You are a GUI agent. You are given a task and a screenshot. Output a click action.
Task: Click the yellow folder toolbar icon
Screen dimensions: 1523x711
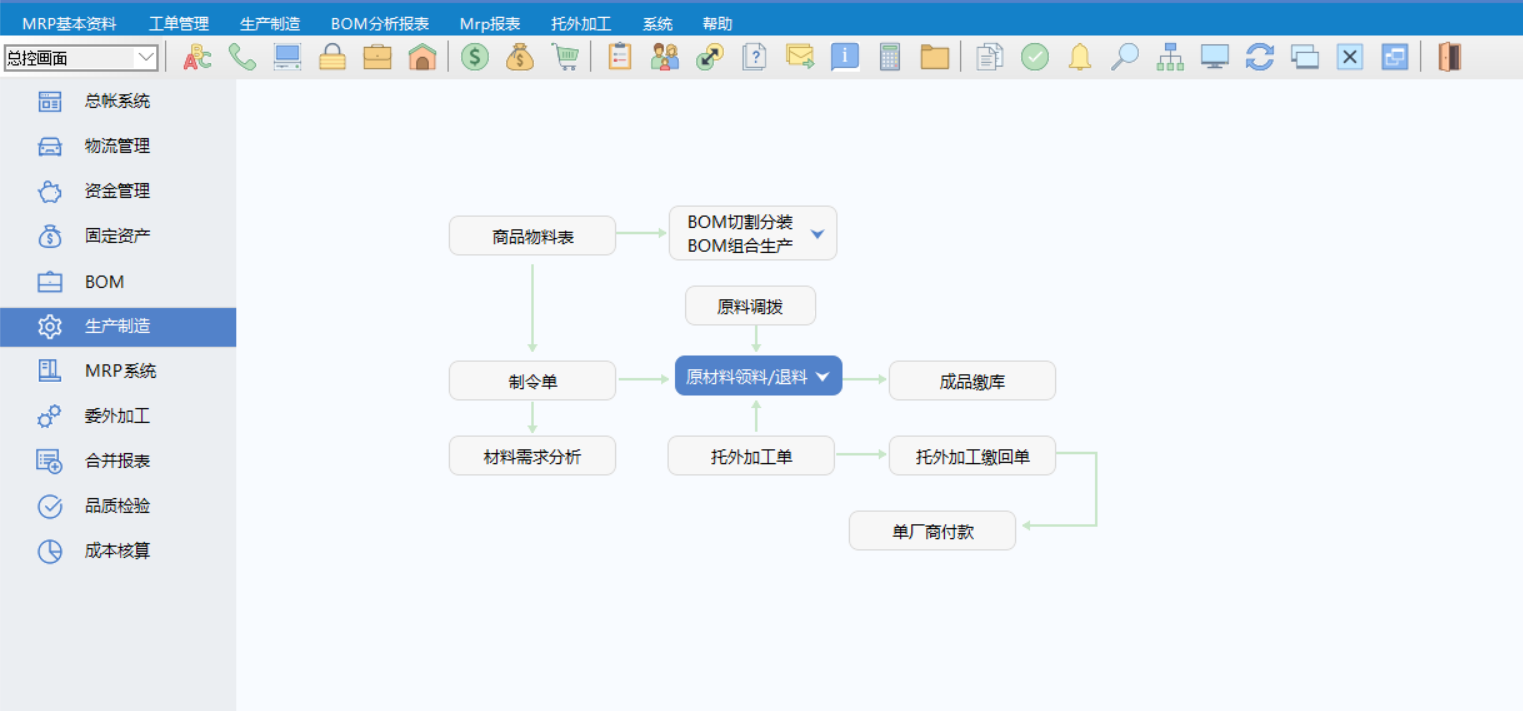pyautogui.click(x=935, y=57)
